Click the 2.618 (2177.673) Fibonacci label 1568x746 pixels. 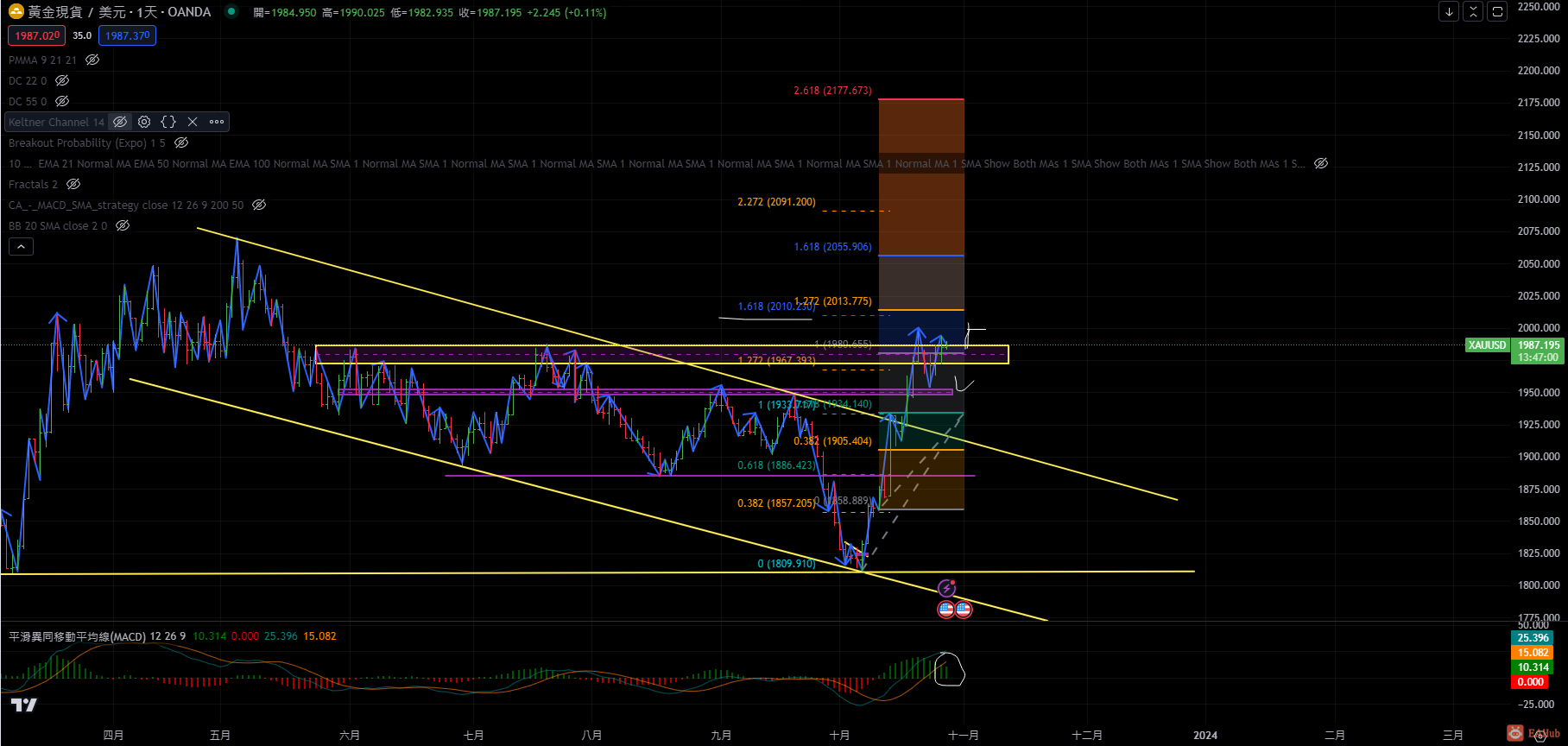click(832, 91)
